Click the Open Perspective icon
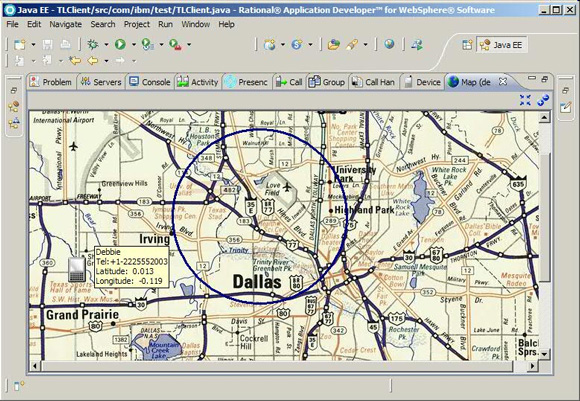This screenshot has height=401, width=580. [x=467, y=45]
